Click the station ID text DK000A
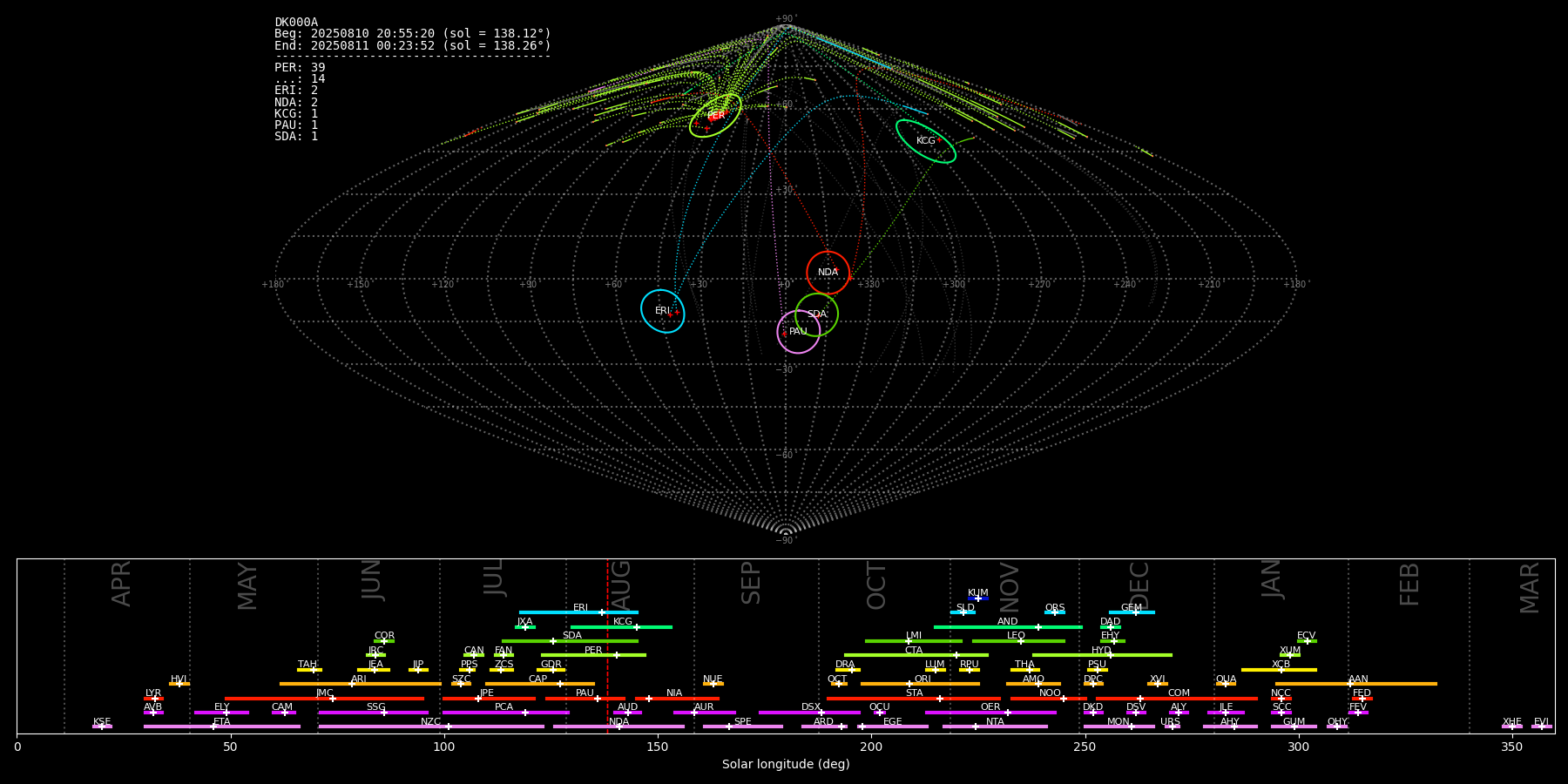The image size is (1568, 784). click(296, 23)
